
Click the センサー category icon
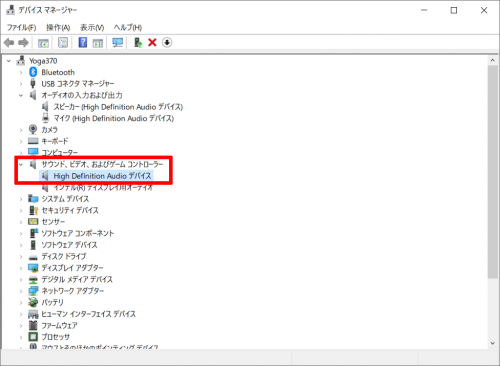point(33,222)
